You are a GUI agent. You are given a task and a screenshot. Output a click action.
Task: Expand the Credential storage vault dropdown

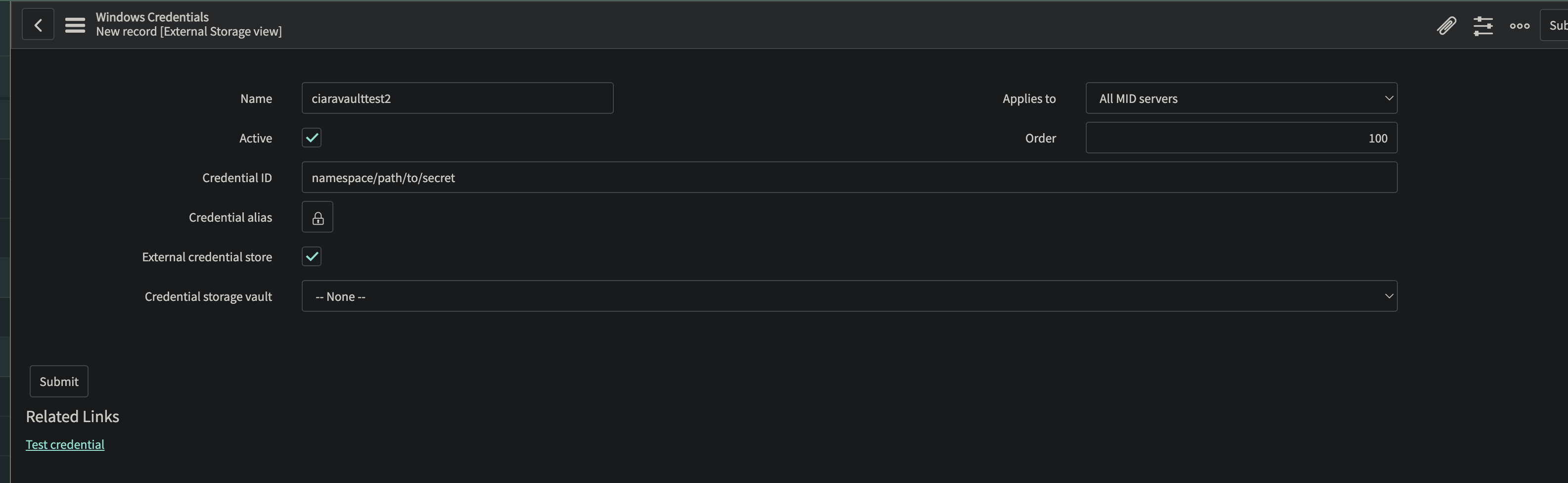(x=849, y=296)
